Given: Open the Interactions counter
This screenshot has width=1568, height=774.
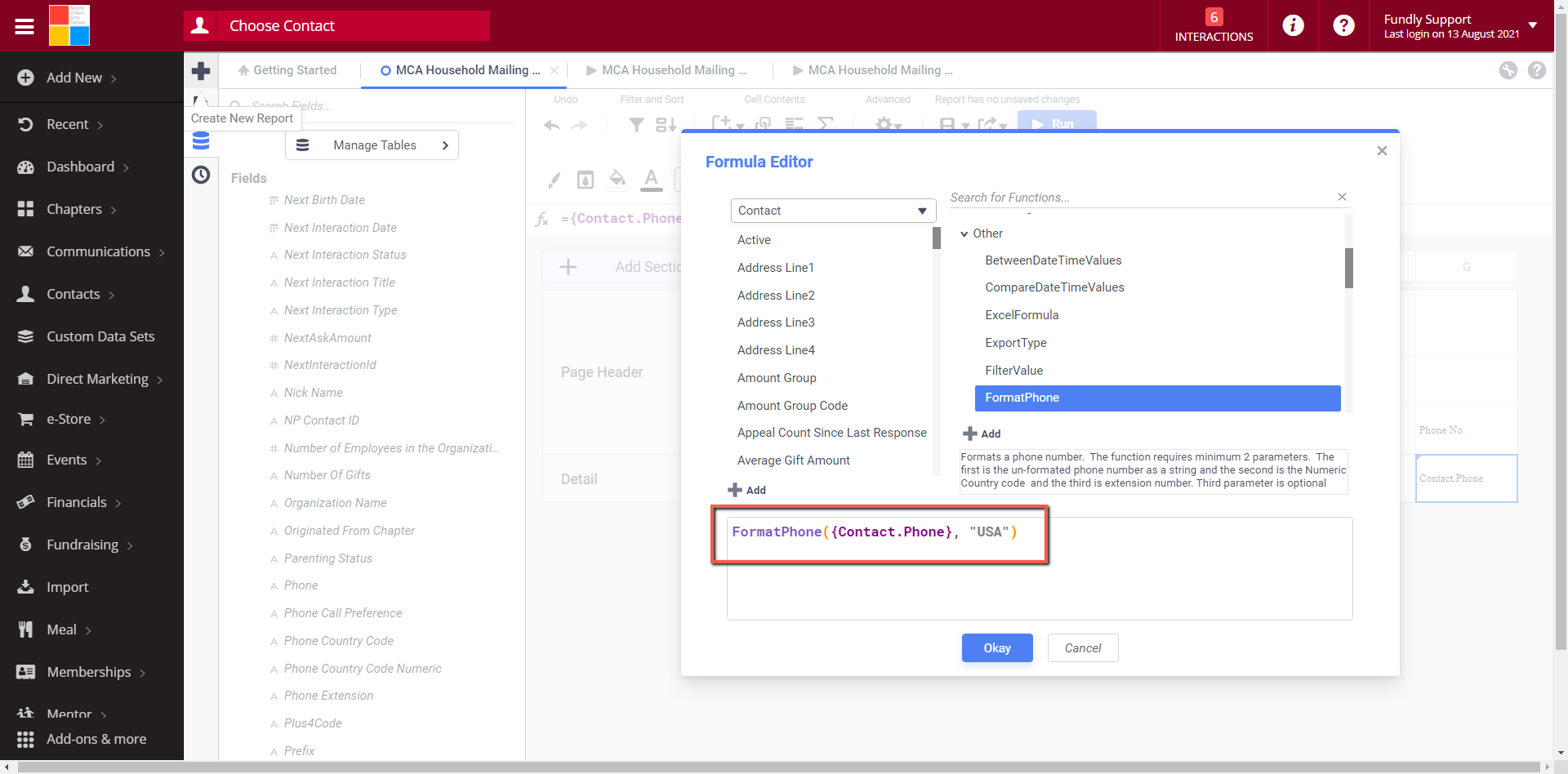Looking at the screenshot, I should tap(1214, 25).
